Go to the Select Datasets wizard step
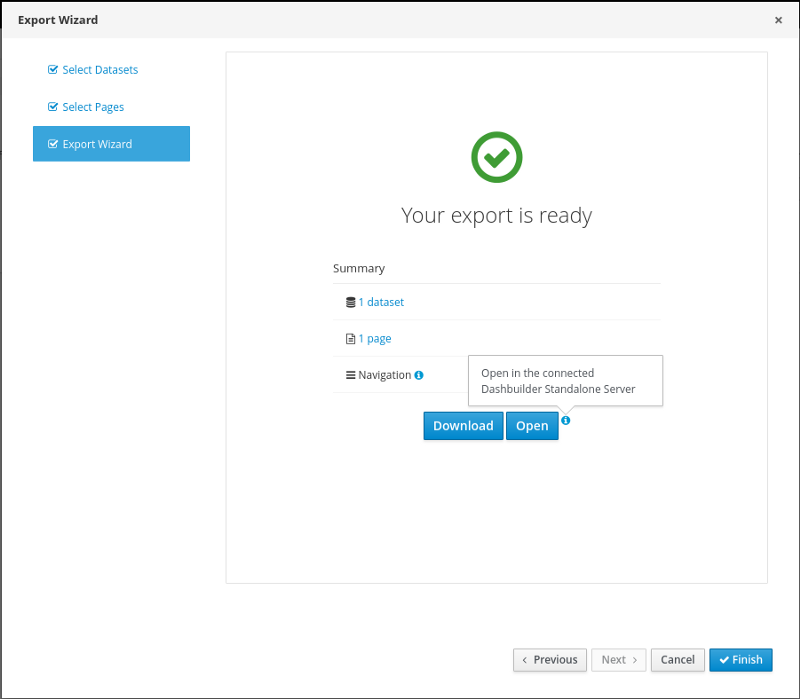800x699 pixels. (x=100, y=70)
